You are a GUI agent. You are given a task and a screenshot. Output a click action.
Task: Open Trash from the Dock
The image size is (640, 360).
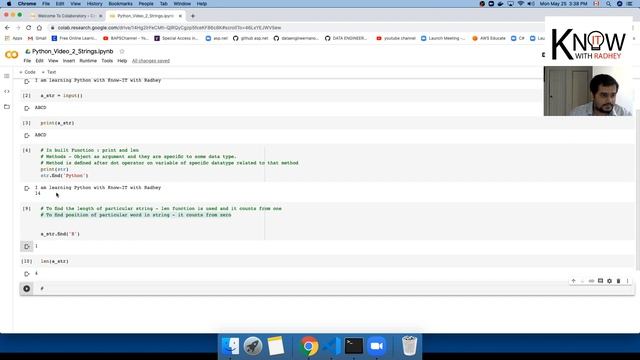(409, 346)
